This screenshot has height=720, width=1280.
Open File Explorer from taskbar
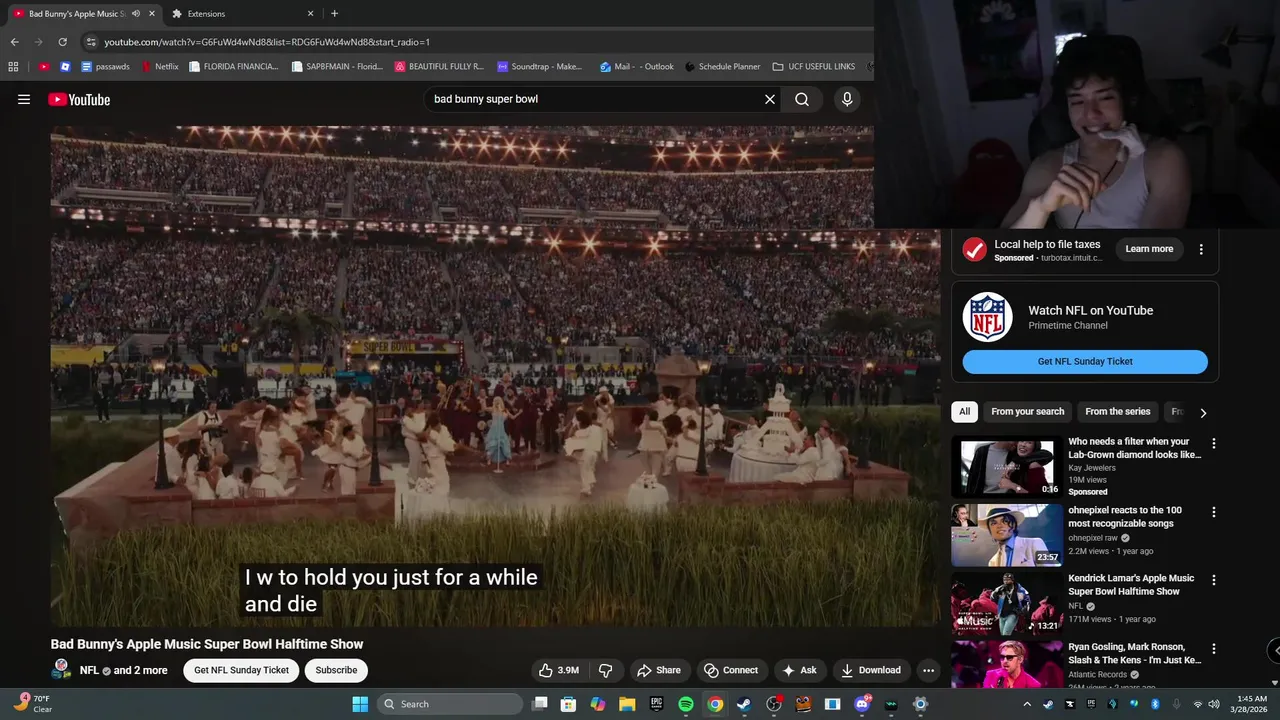[627, 704]
